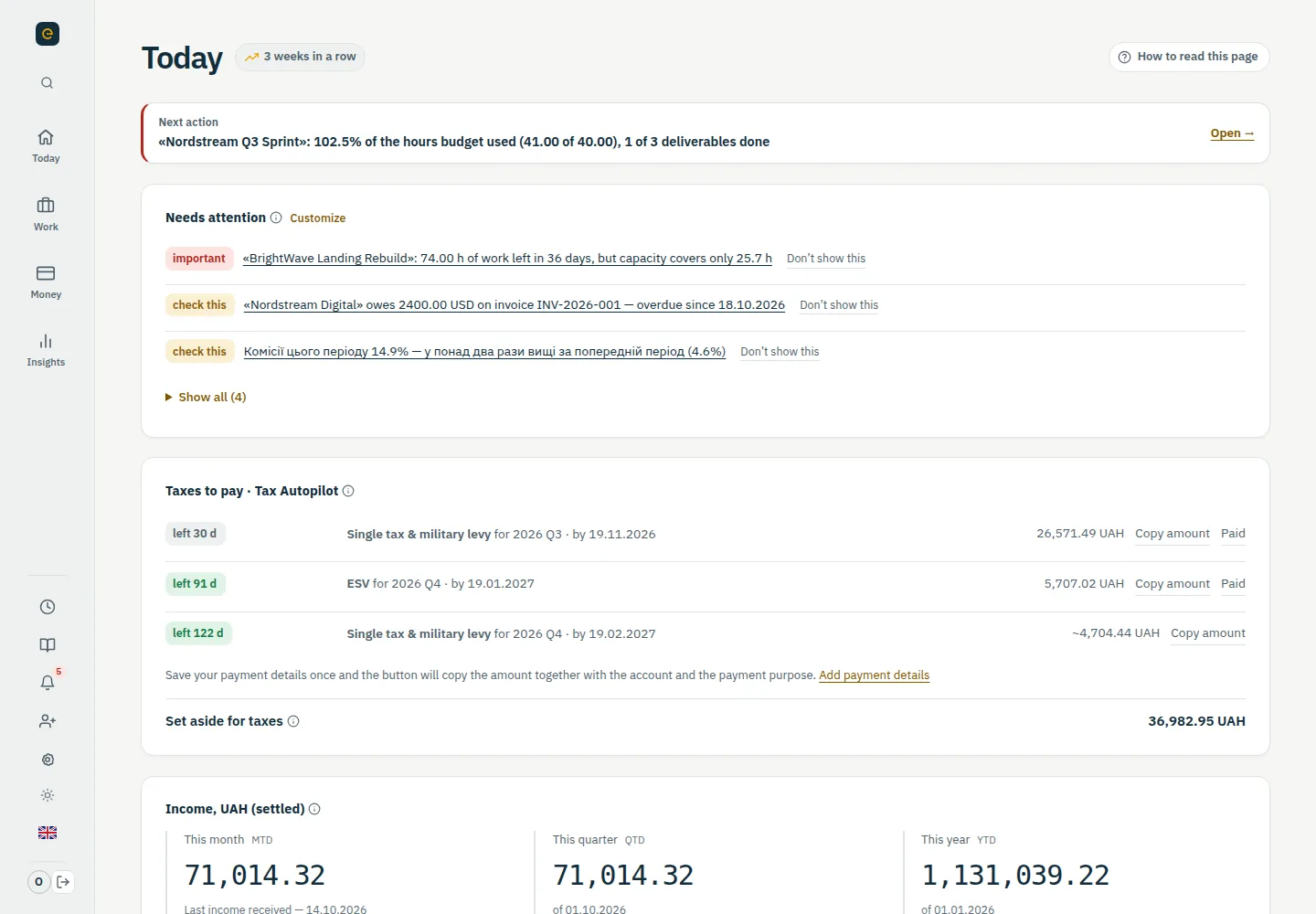Copy amount for ESV 5,707.02 UAH
The height and width of the screenshot is (914, 1316).
tap(1173, 584)
